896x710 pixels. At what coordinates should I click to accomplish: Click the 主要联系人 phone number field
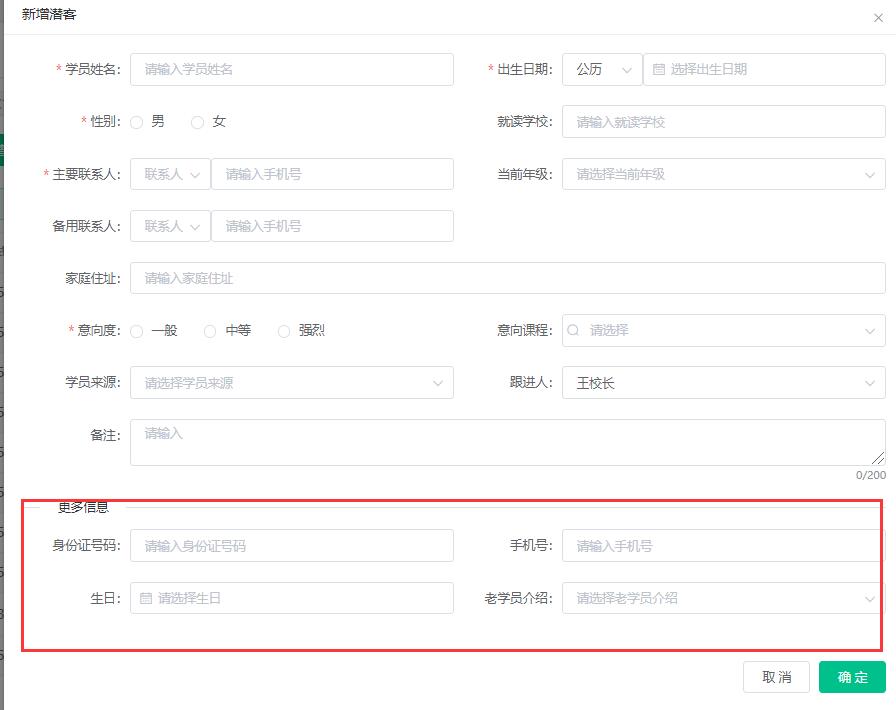(332, 174)
